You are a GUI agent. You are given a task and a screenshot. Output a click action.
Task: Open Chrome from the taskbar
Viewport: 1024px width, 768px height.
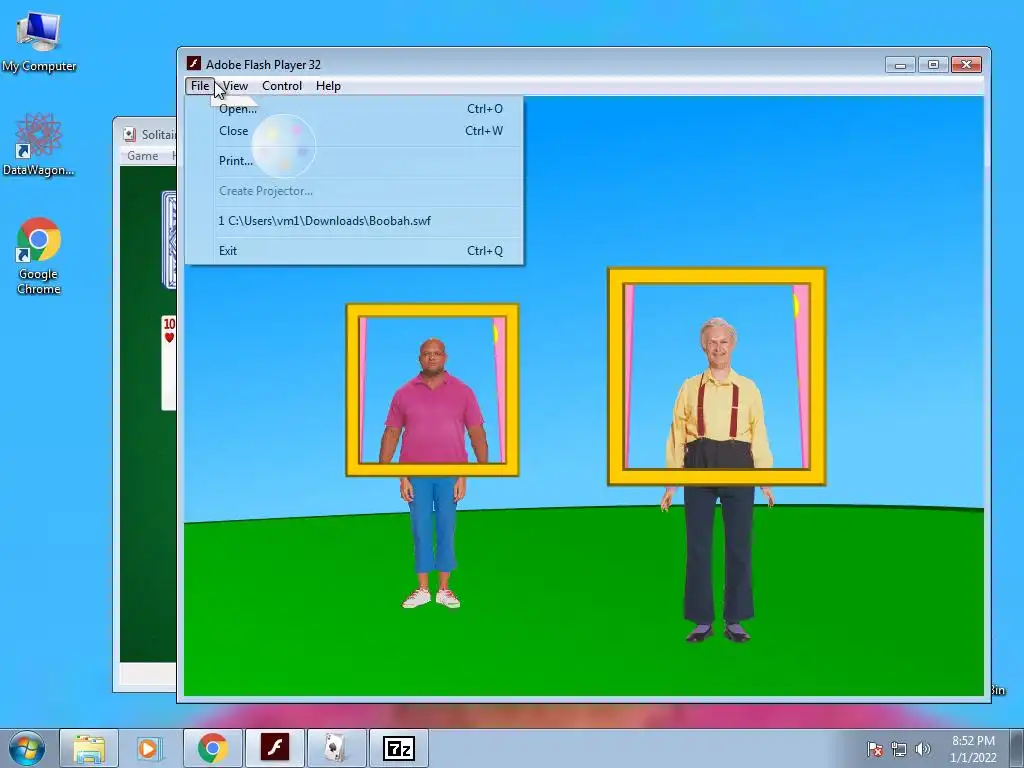(212, 748)
